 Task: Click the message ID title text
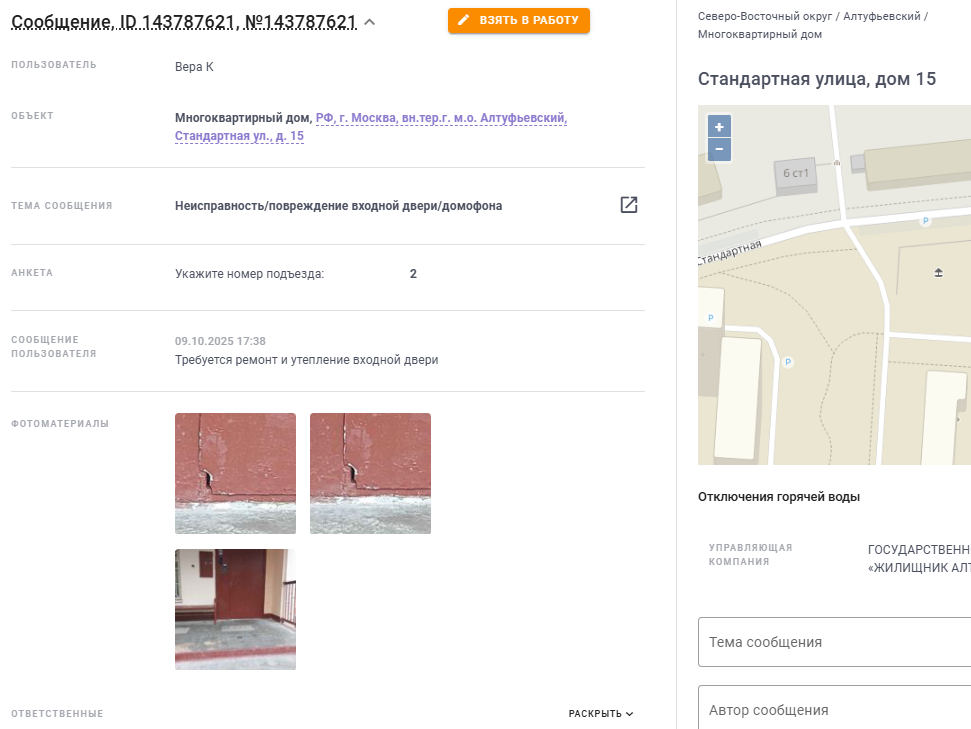point(184,22)
